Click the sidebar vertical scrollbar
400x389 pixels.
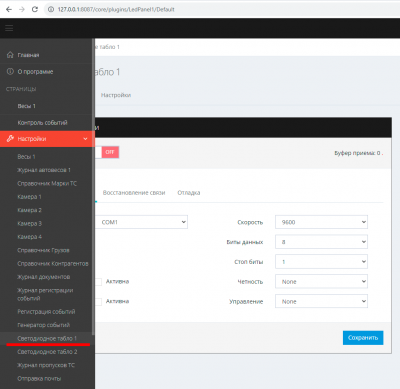(93, 187)
